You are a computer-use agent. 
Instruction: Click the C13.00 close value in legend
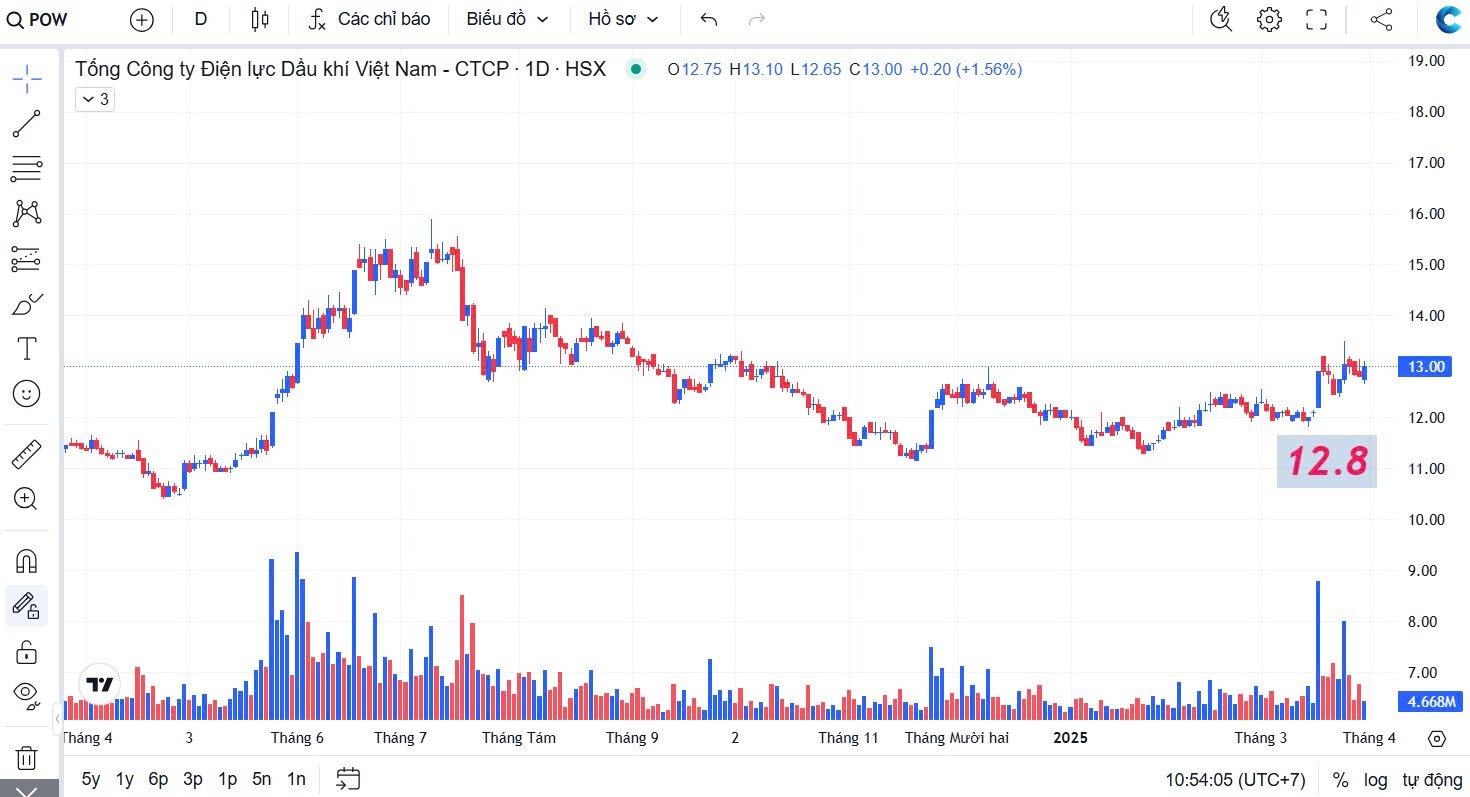[876, 69]
